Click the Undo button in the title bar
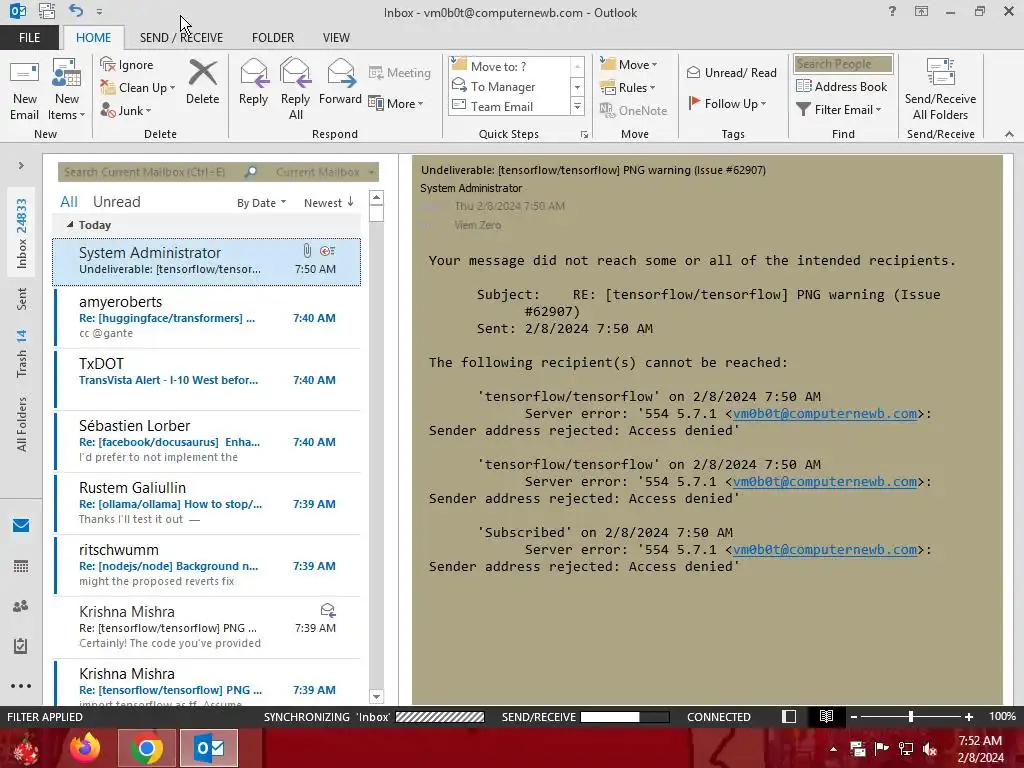 coord(76,11)
